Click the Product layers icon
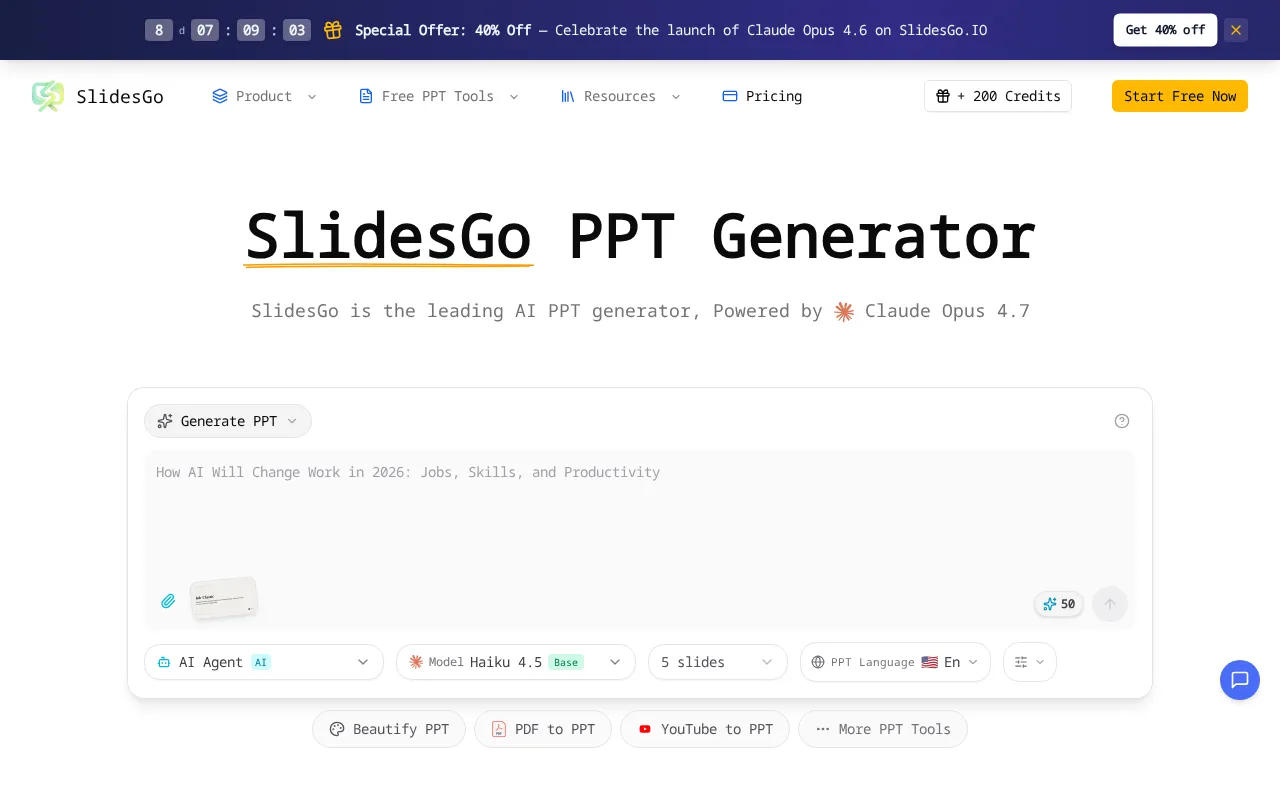The image size is (1280, 800). 220,96
